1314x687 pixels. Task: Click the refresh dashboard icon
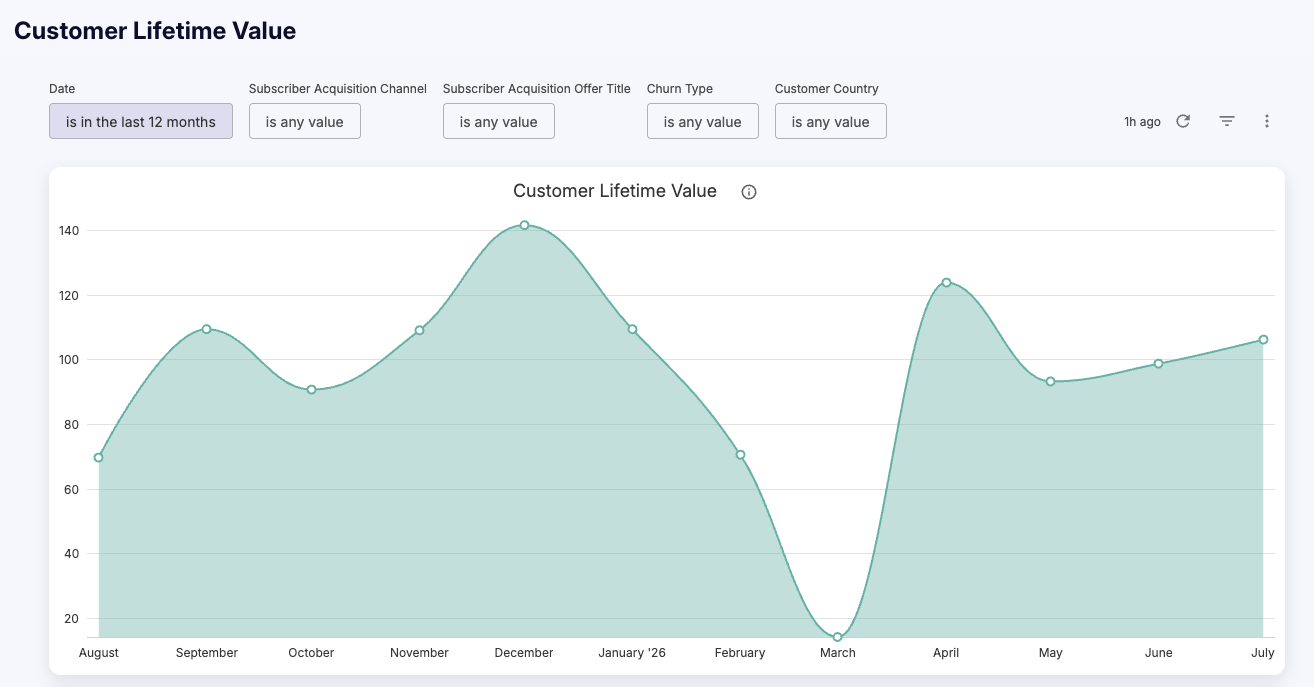click(x=1183, y=121)
